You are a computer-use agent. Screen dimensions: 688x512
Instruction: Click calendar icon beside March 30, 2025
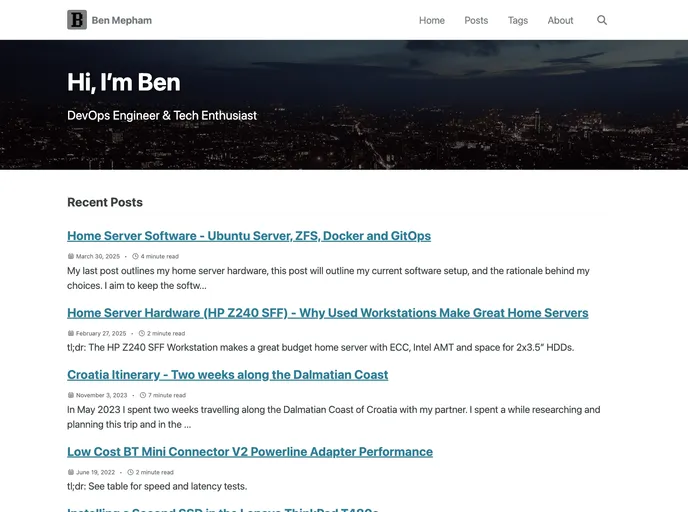coord(71,256)
